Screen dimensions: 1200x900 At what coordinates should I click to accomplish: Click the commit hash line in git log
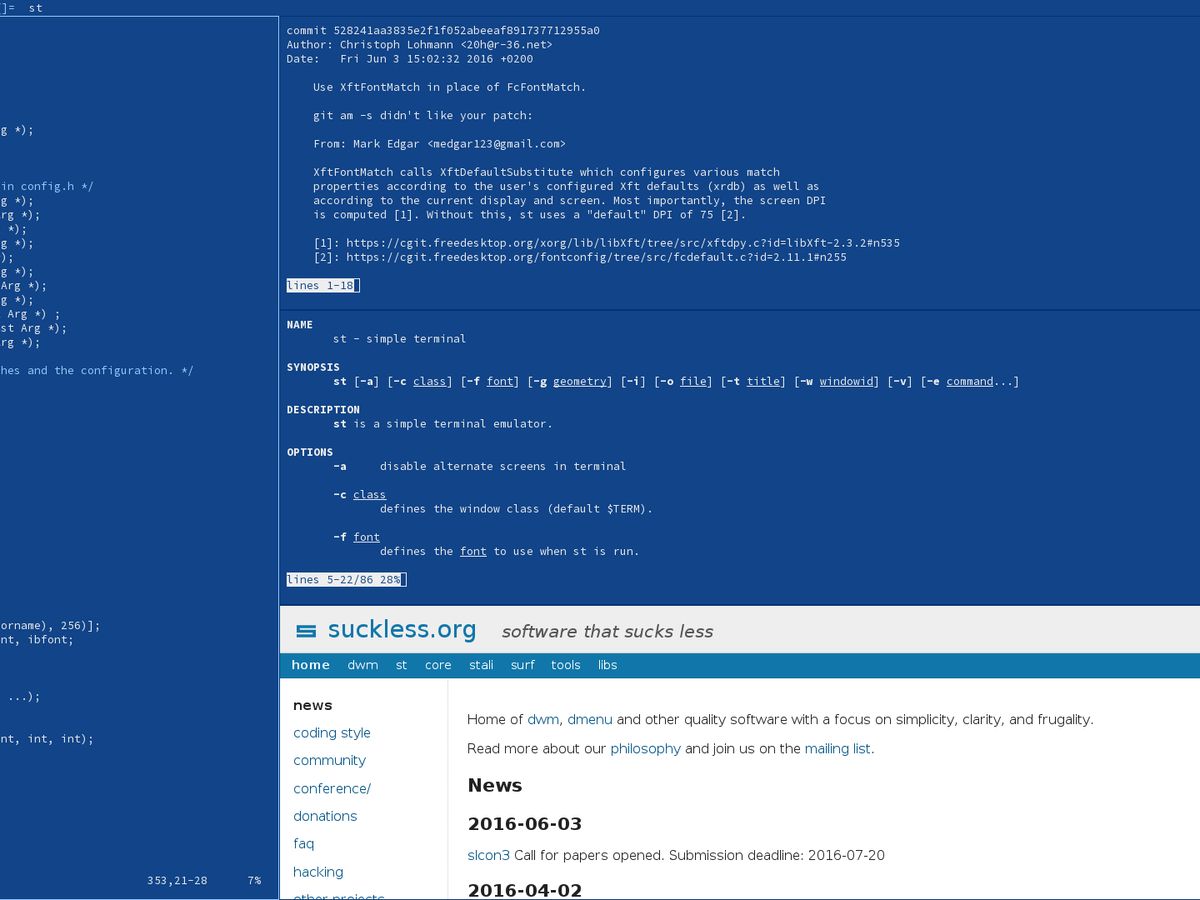(x=443, y=31)
